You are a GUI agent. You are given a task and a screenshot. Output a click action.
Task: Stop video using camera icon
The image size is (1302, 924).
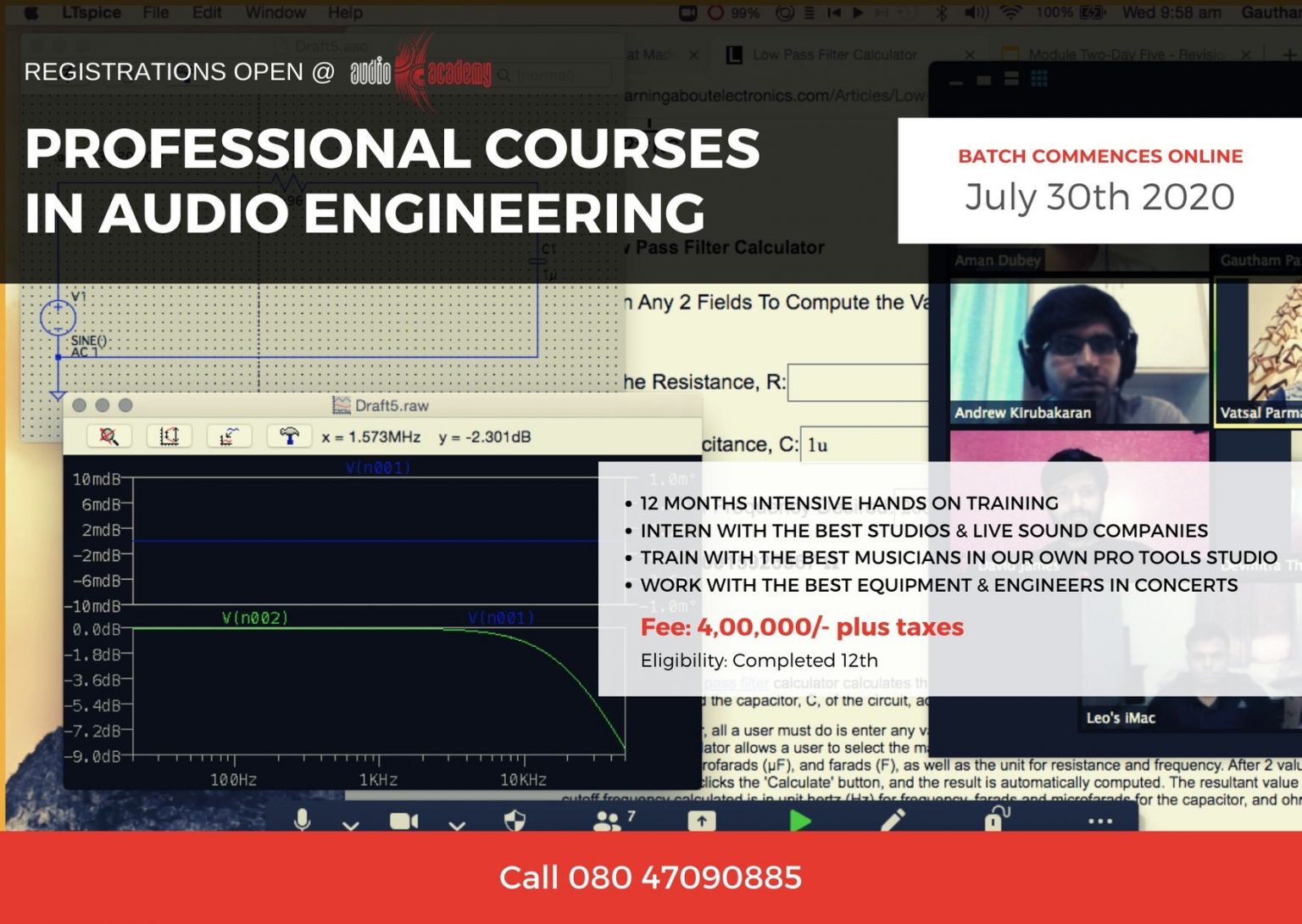coord(403,821)
